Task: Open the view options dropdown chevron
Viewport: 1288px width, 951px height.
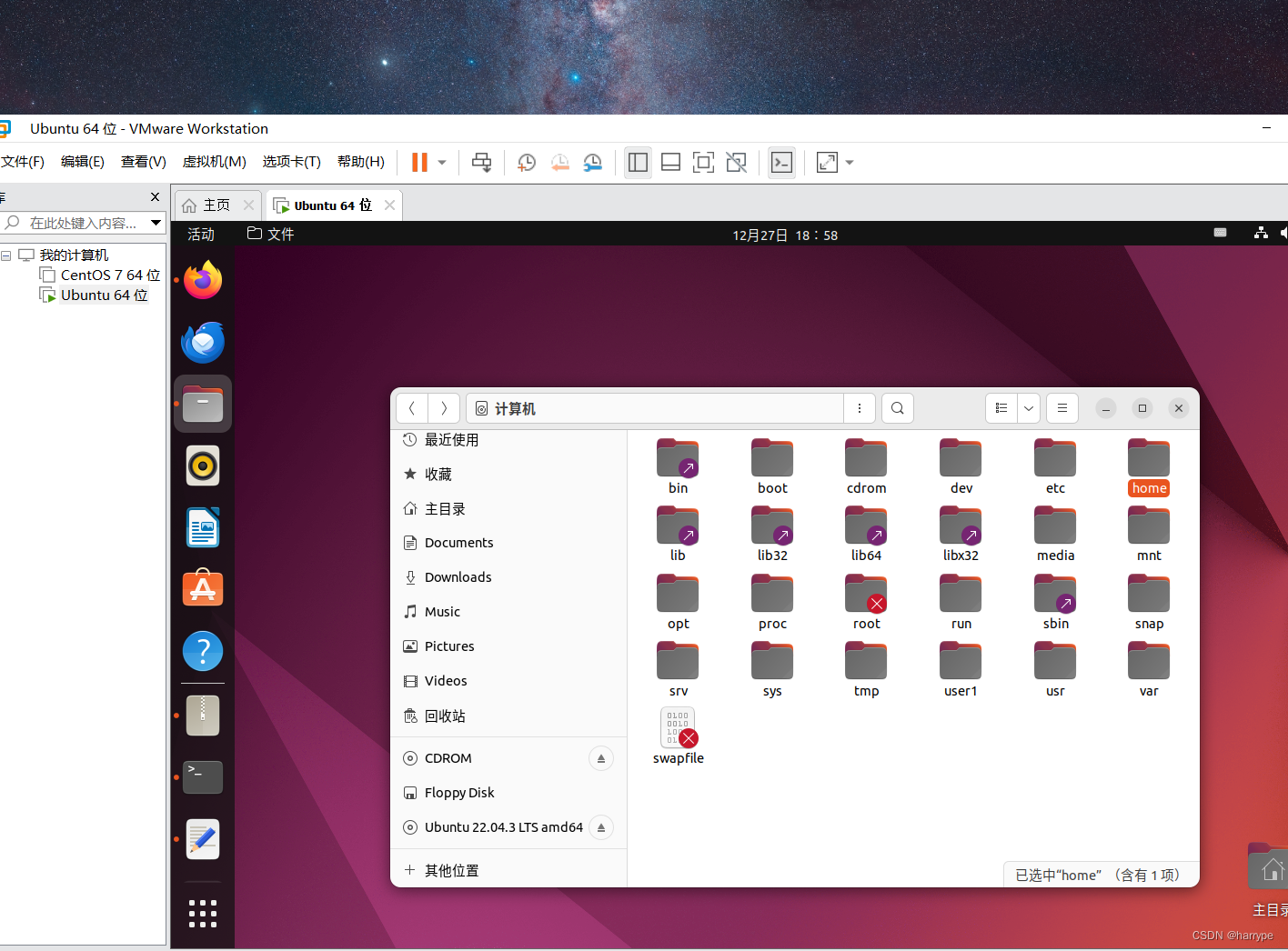Action: pos(1029,408)
